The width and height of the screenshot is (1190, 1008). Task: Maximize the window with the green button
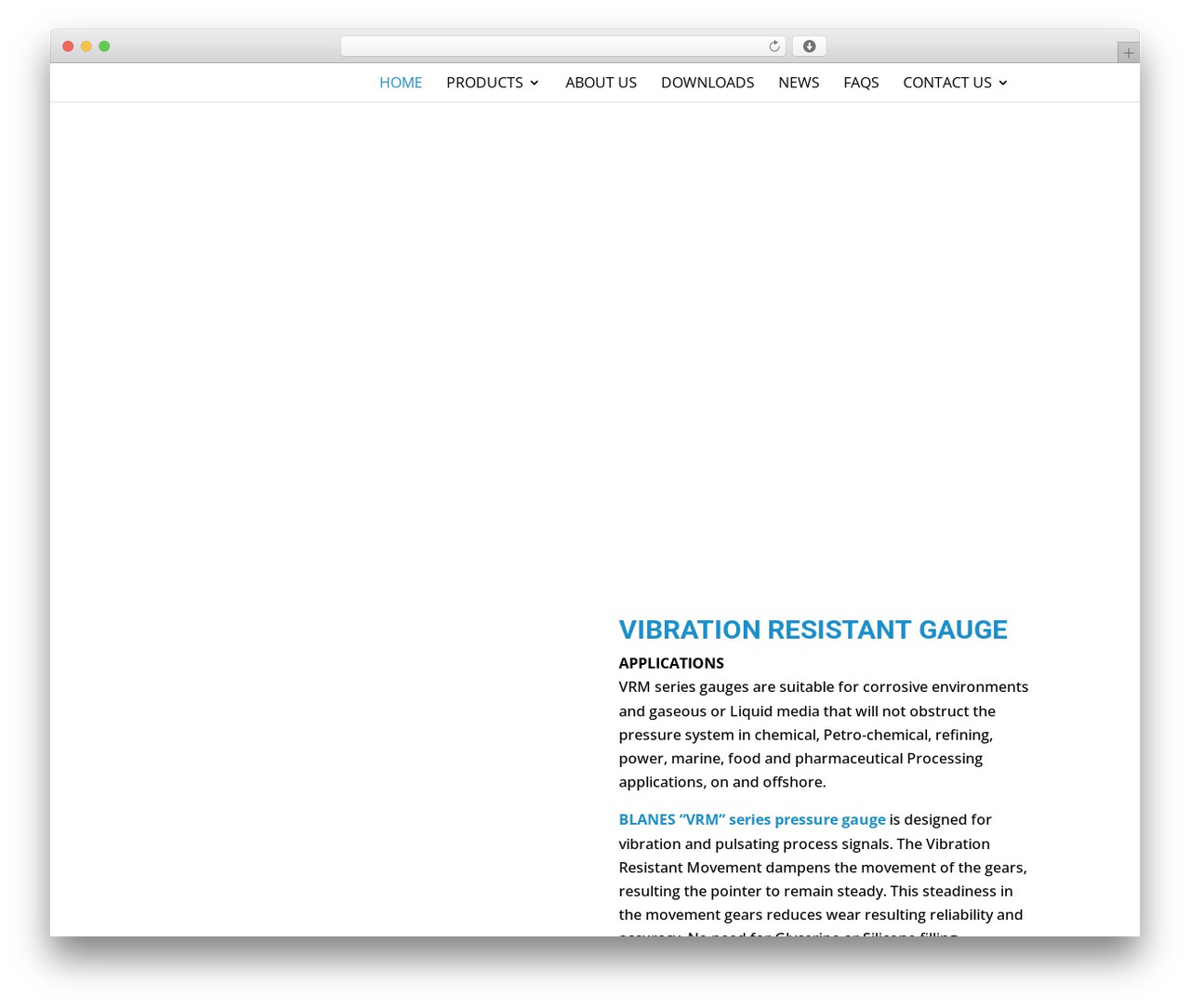(104, 46)
